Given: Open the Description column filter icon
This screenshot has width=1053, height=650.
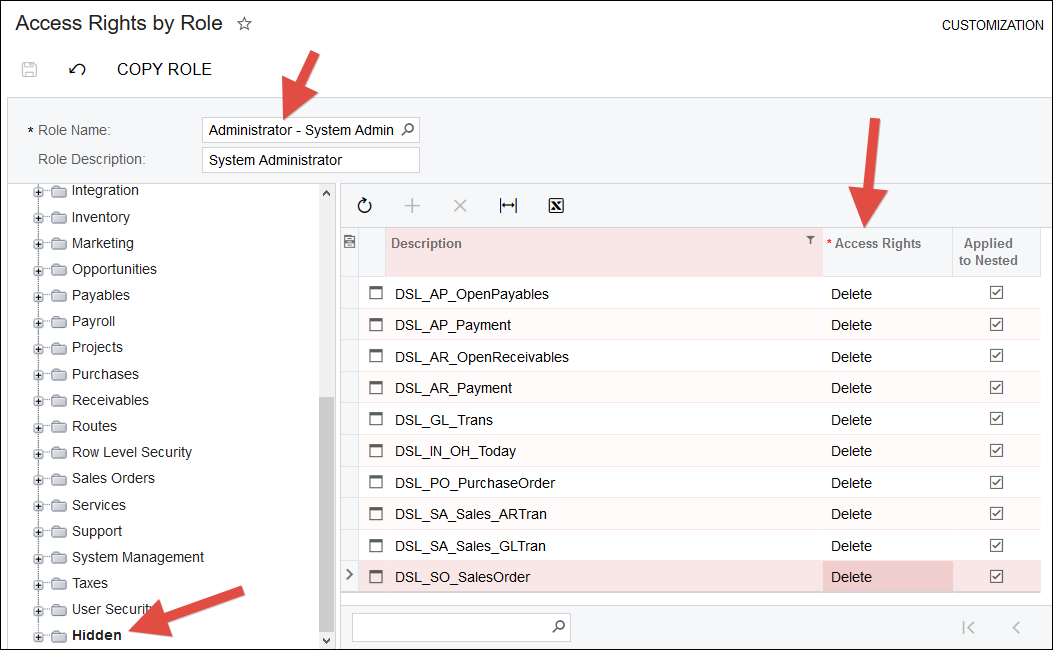Looking at the screenshot, I should (810, 240).
